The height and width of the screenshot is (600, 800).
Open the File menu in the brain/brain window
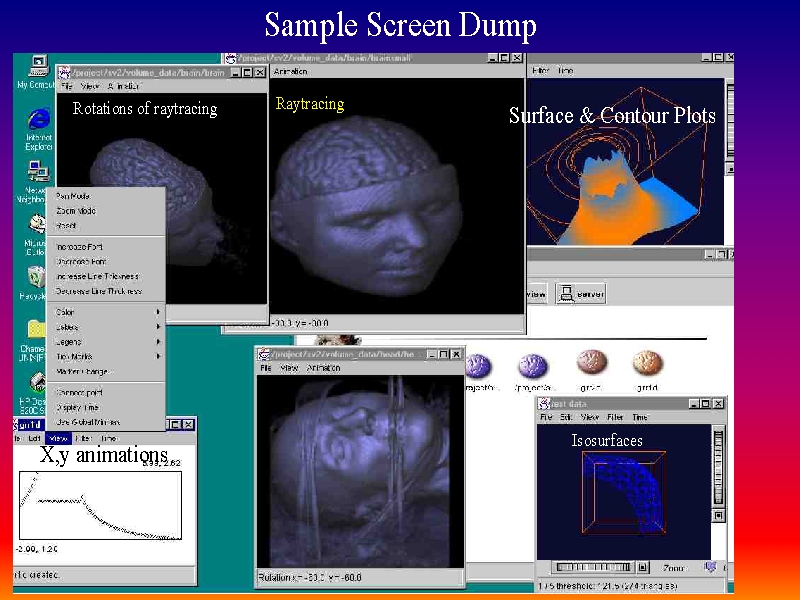coord(67,86)
